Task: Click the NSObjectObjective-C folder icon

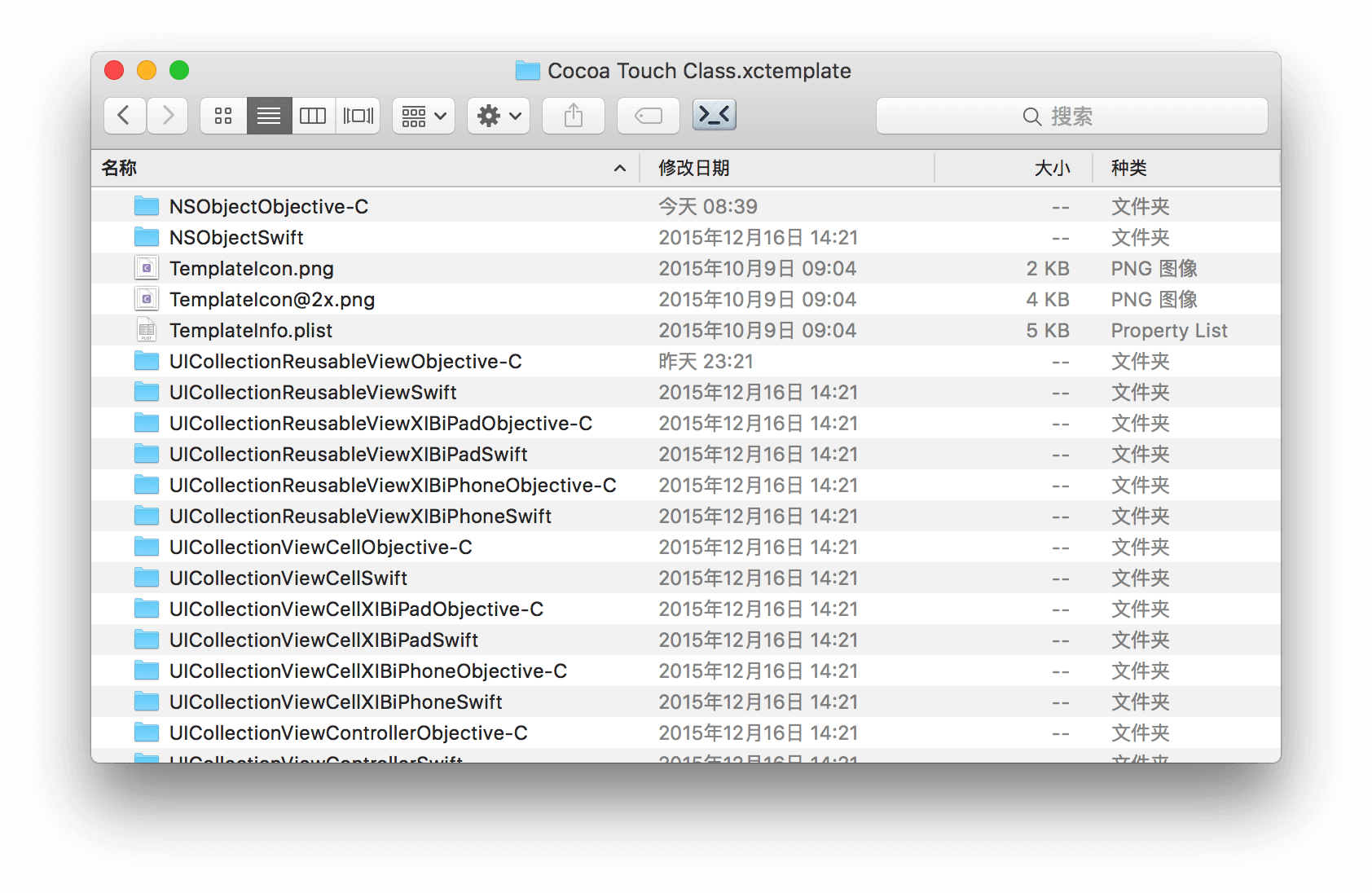Action: click(147, 206)
